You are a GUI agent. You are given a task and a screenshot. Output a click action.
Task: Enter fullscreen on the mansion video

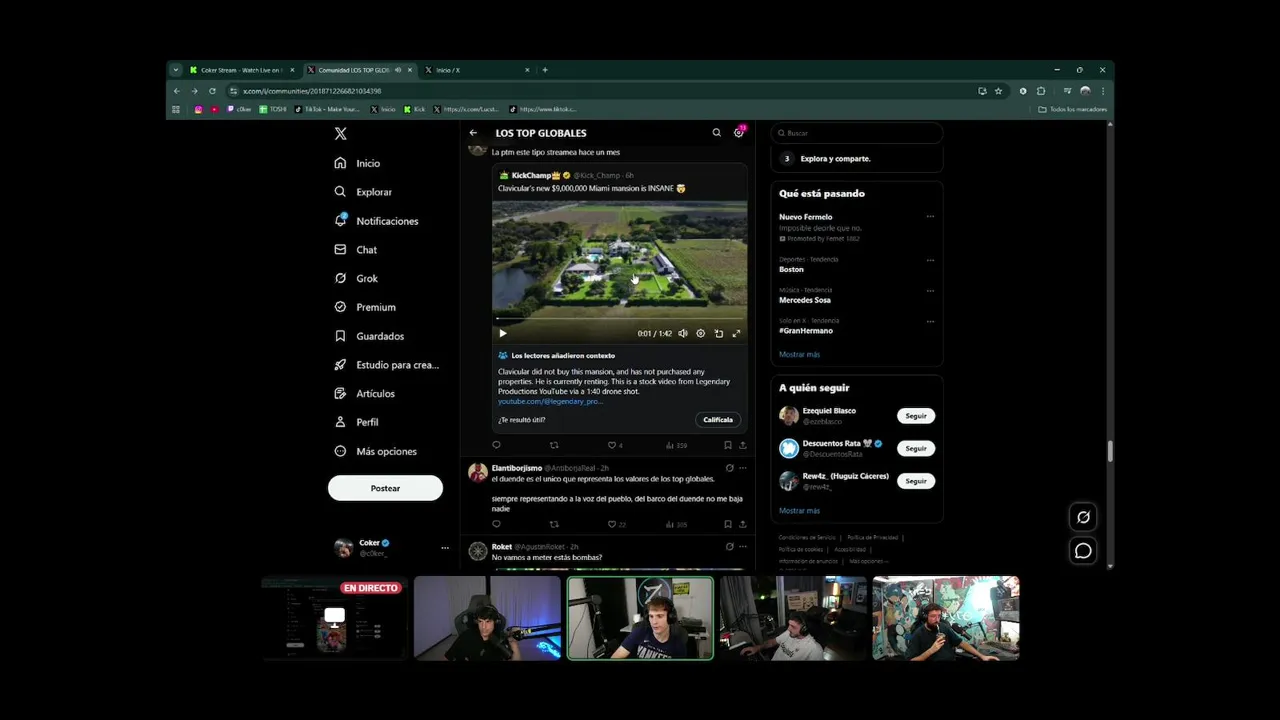pyautogui.click(x=736, y=333)
